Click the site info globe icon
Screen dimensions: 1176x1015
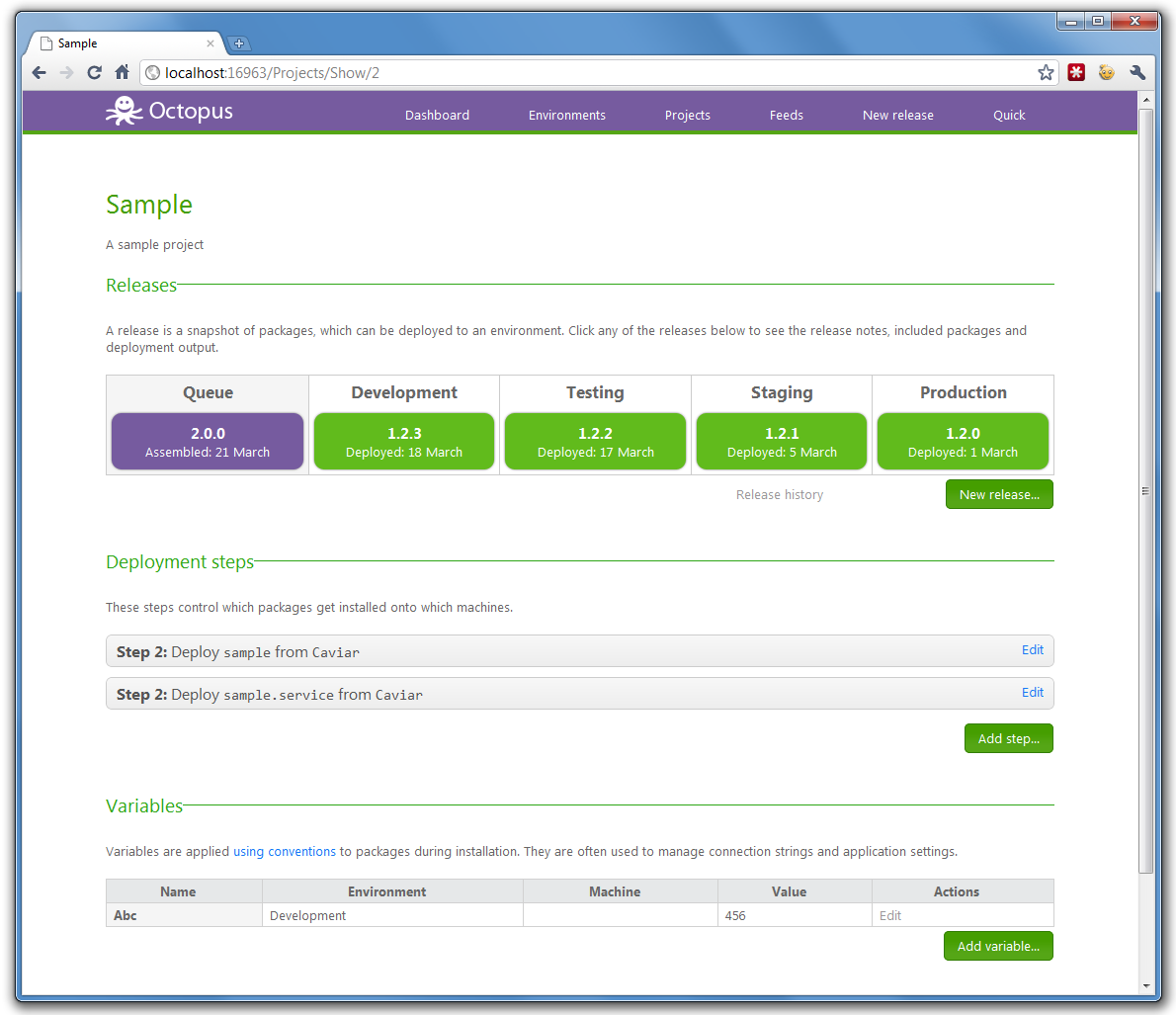[x=152, y=73]
